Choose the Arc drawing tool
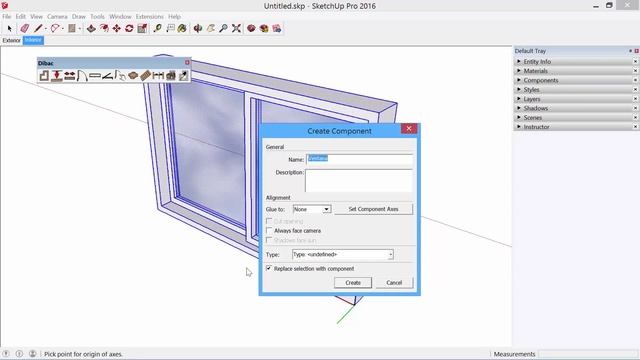640x360 pixels. click(55, 28)
